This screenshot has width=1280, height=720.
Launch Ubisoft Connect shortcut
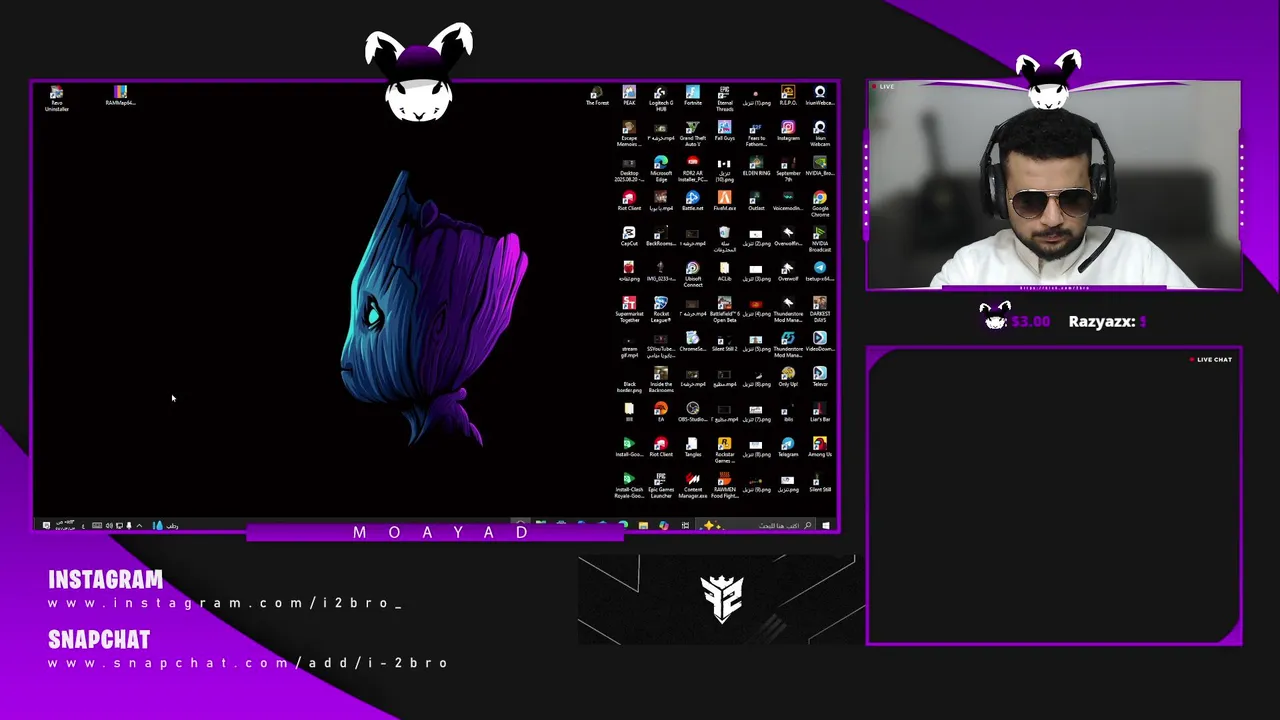[x=692, y=274]
